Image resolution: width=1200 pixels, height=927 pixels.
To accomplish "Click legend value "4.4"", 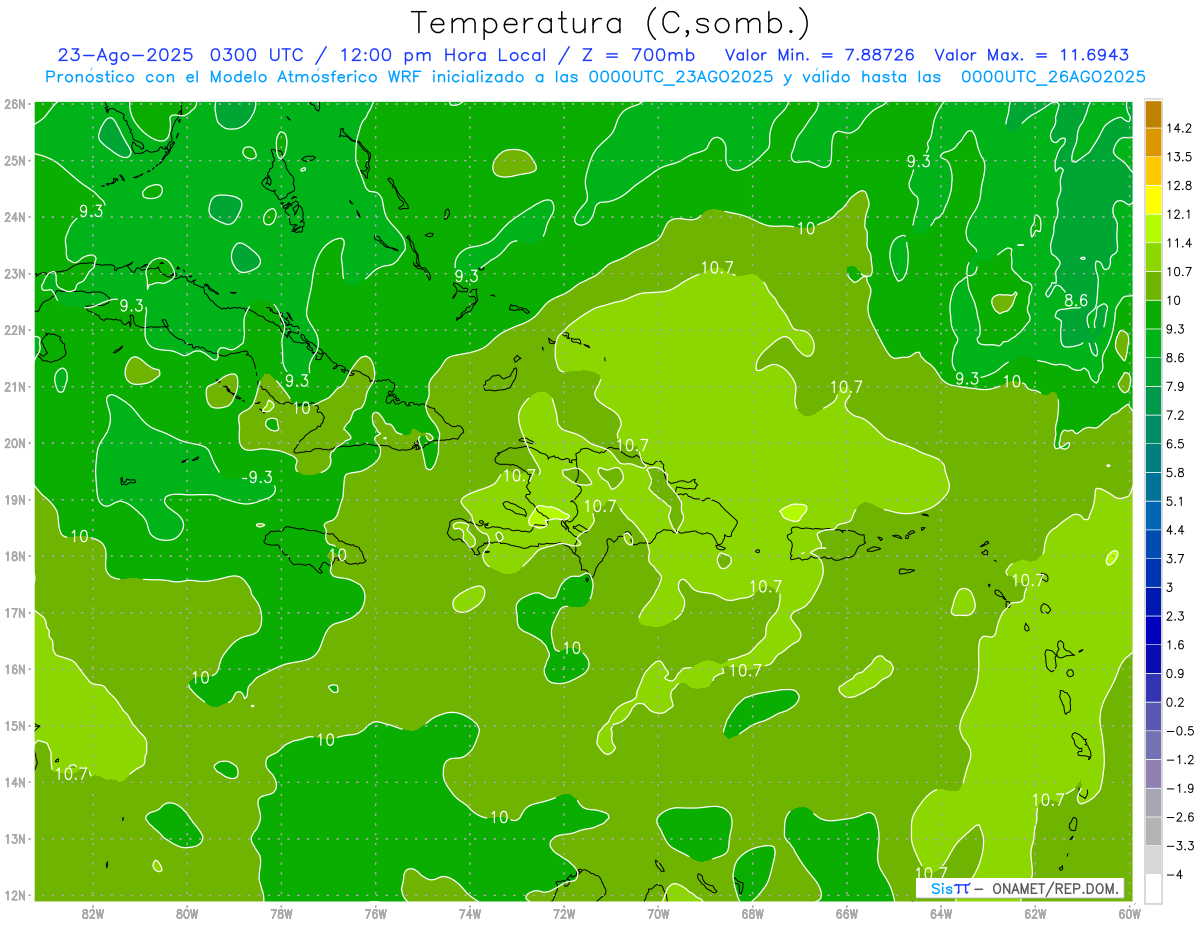I will (1175, 529).
